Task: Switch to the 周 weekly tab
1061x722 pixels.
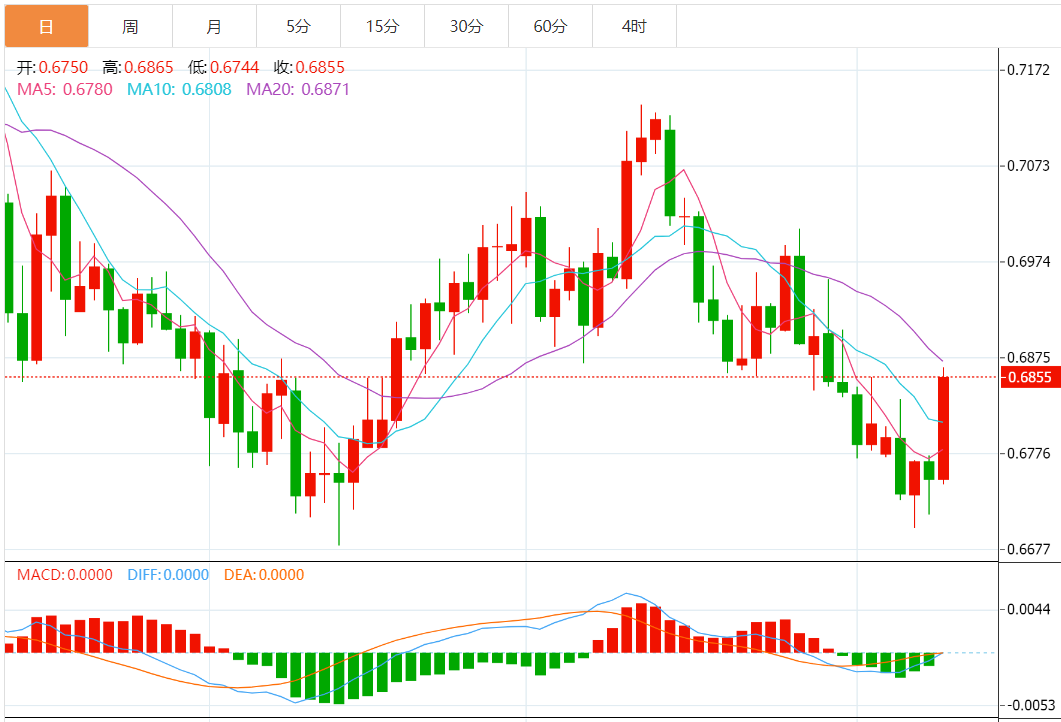Action: (x=131, y=26)
